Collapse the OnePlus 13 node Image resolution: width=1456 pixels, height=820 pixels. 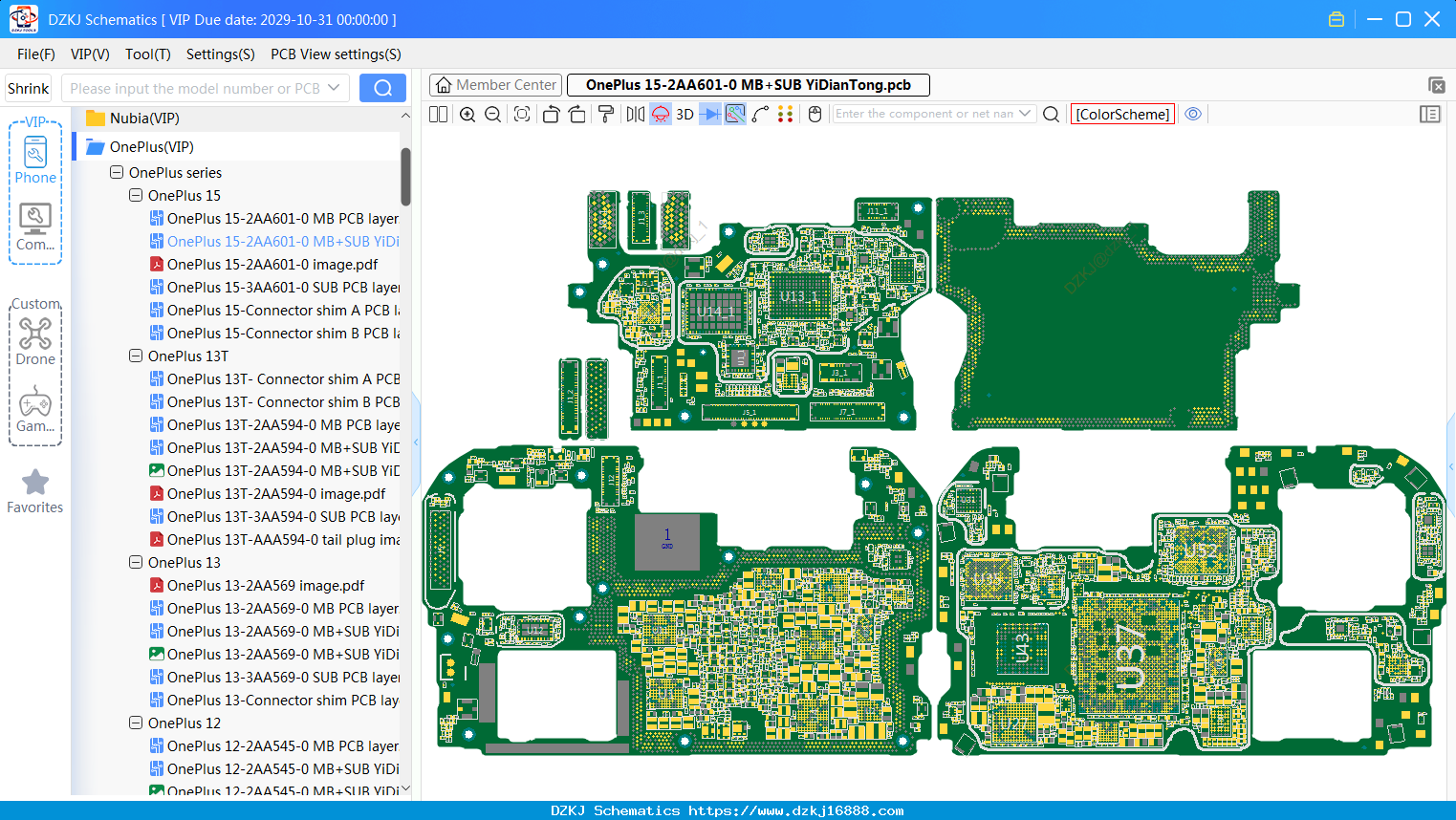(x=136, y=563)
